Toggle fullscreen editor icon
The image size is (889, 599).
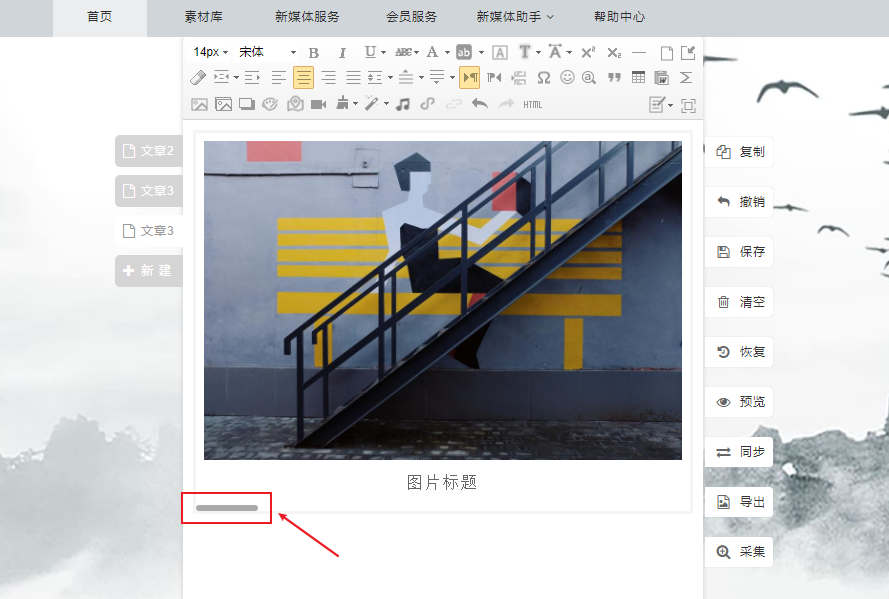tap(688, 105)
